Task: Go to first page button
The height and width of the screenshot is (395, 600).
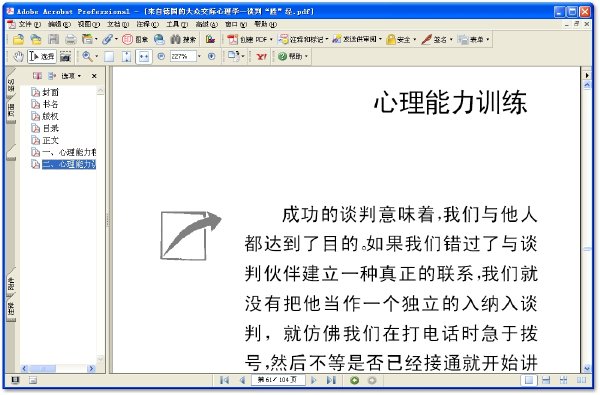Action: tap(225, 380)
